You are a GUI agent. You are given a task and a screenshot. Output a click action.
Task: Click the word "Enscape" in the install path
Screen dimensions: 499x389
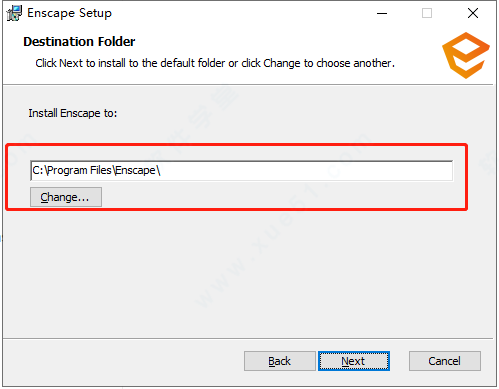(136, 170)
